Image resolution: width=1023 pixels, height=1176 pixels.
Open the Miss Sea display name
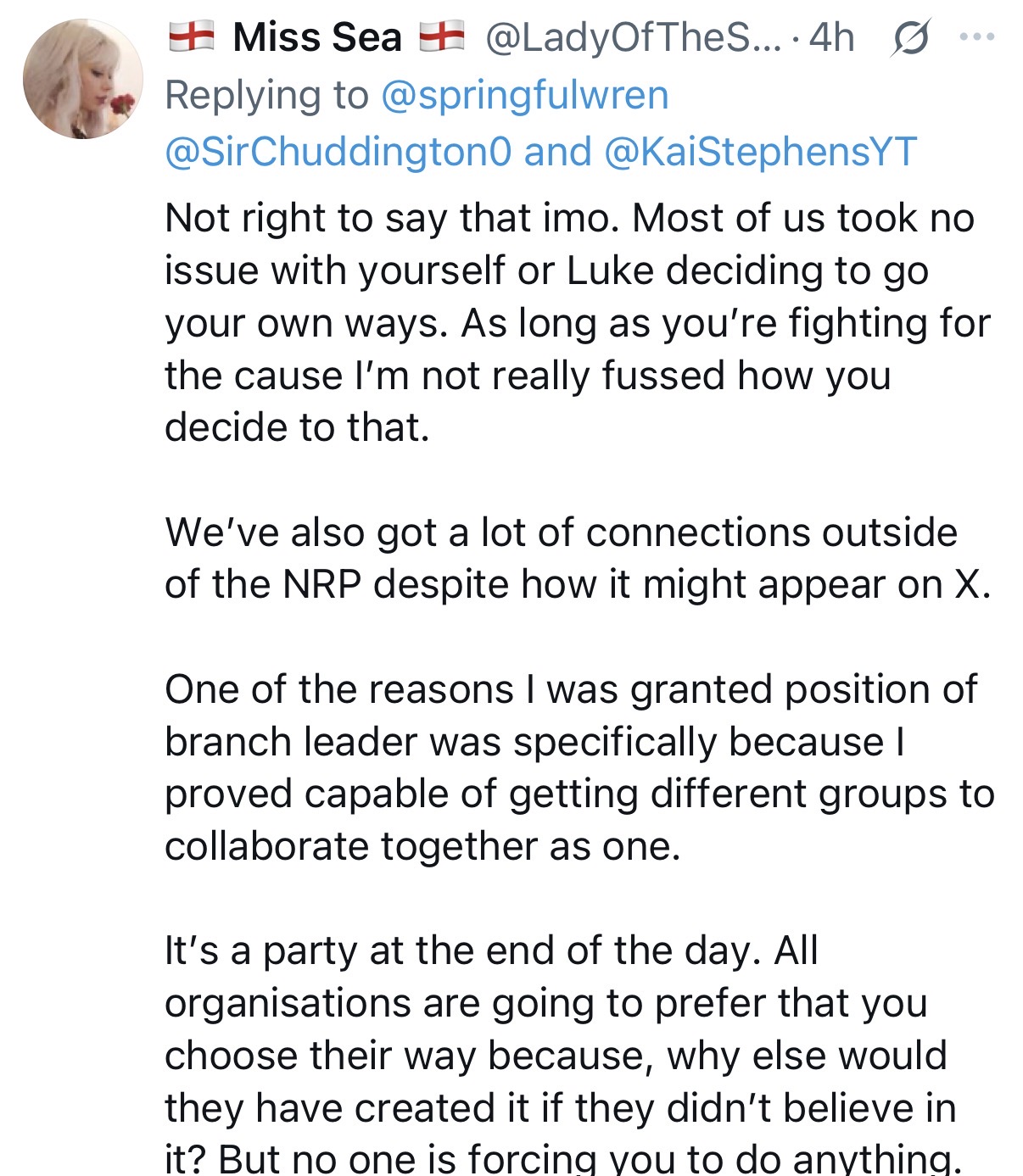(317, 38)
